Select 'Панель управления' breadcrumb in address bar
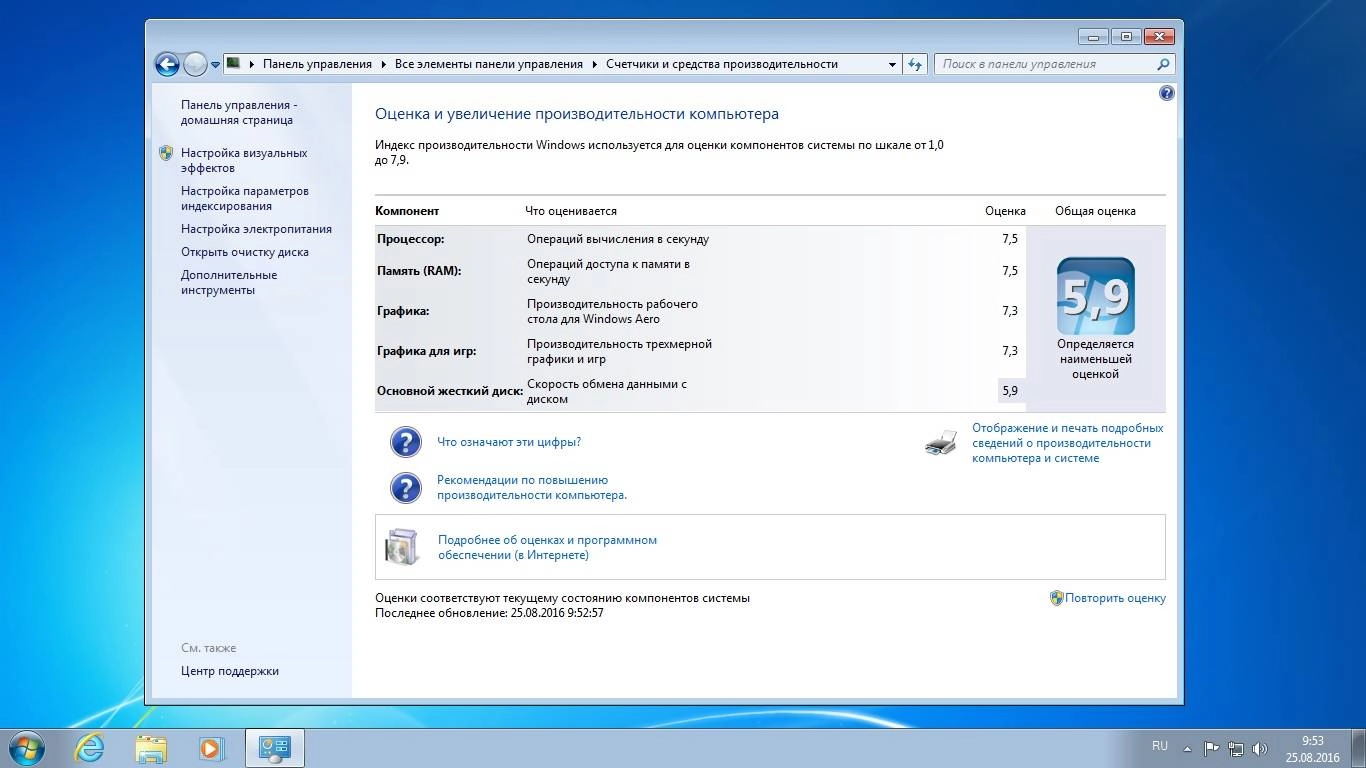The image size is (1366, 768). 317,64
